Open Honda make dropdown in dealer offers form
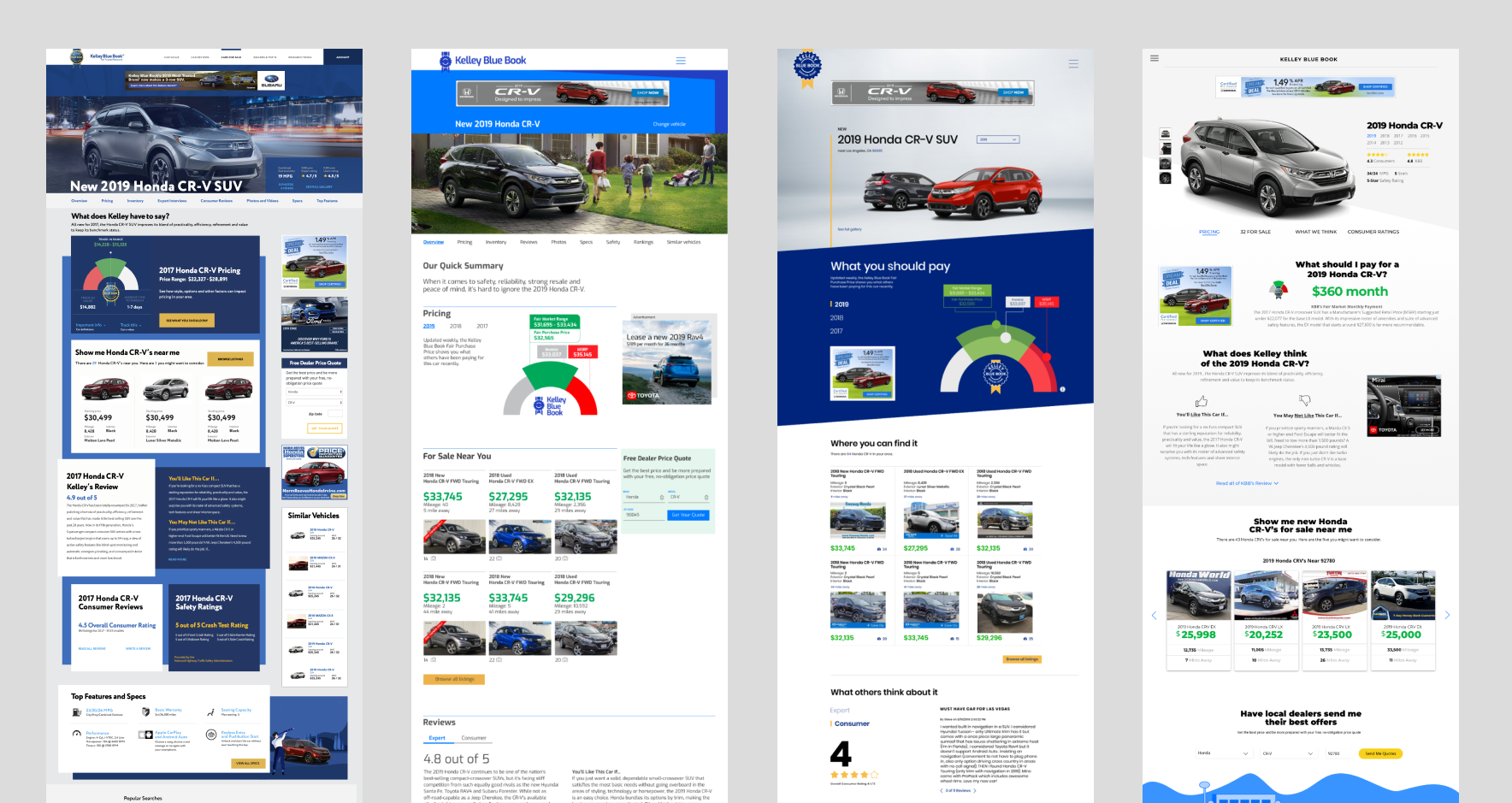This screenshot has width=1512, height=803. point(1223,753)
